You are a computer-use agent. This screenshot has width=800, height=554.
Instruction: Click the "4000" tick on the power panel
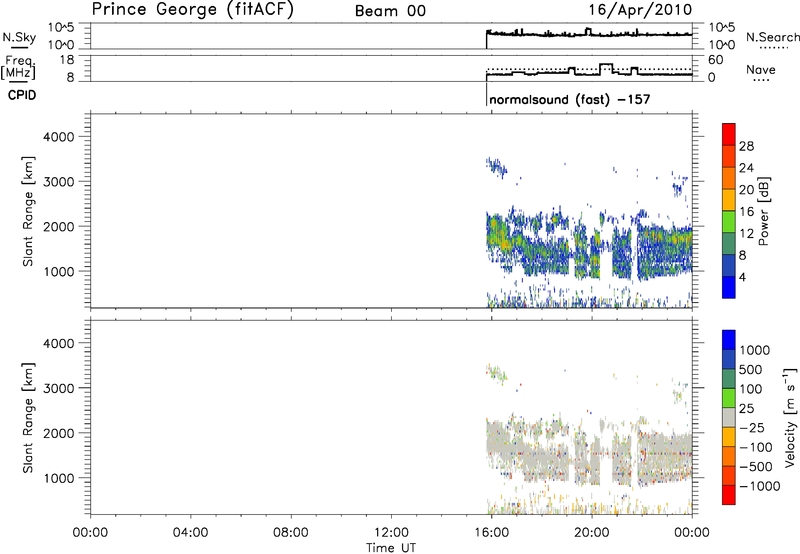coord(59,137)
